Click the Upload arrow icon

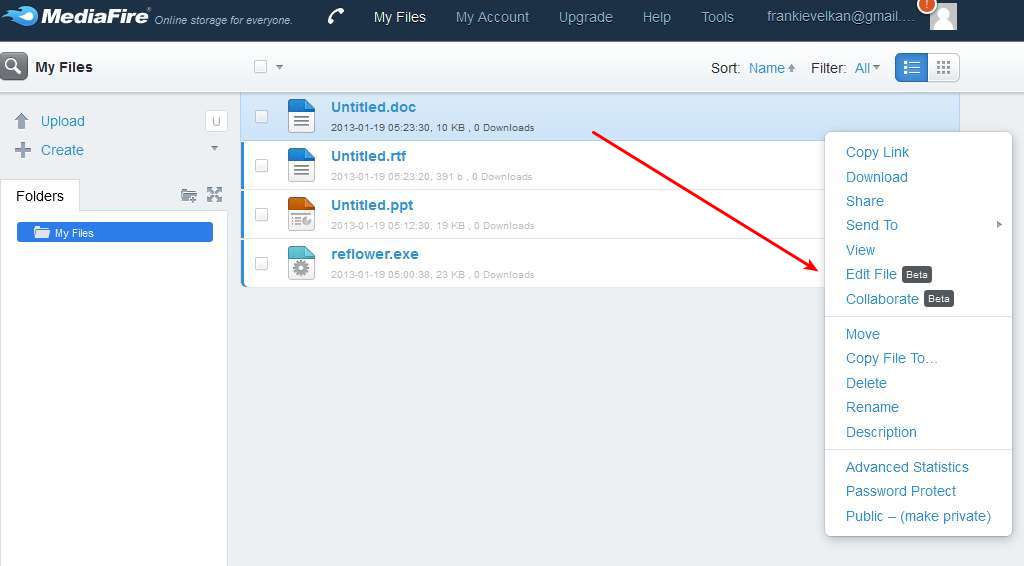coord(22,121)
